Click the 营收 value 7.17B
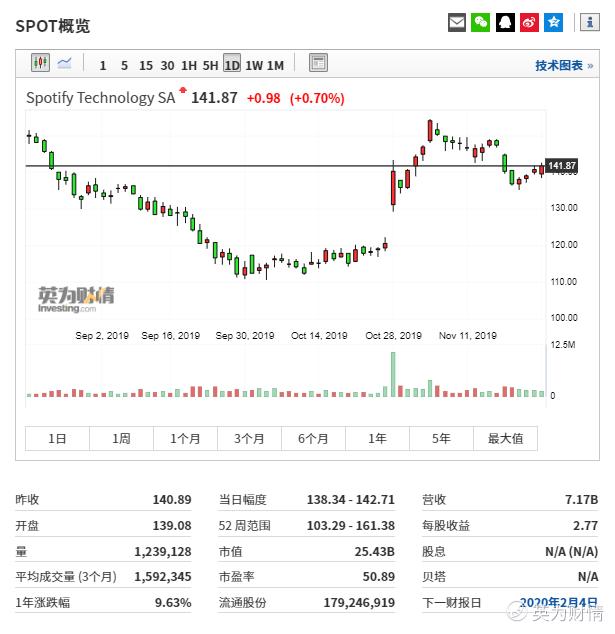The width and height of the screenshot is (615, 634). (x=581, y=499)
